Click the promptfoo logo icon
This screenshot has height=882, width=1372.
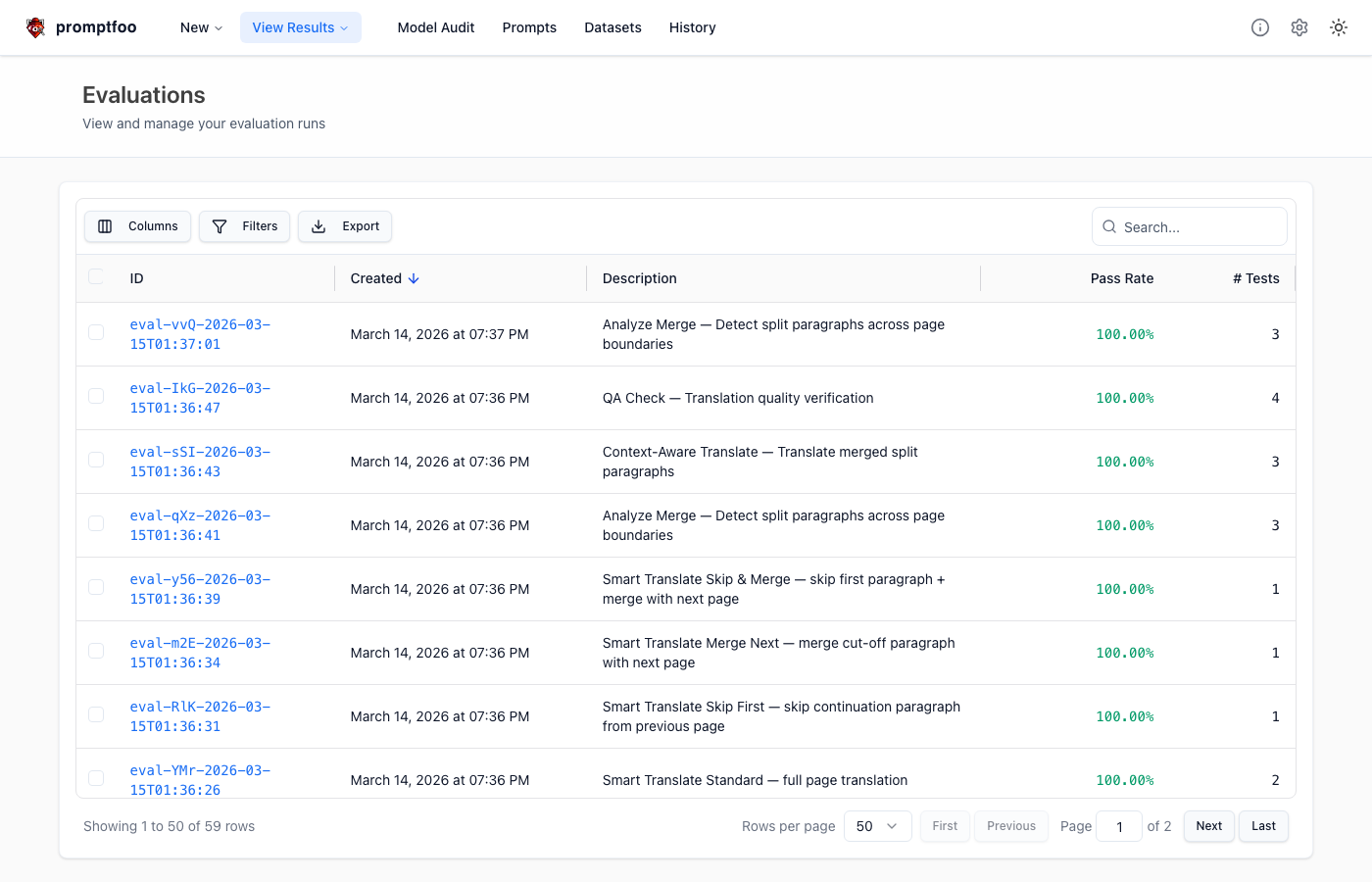(36, 27)
